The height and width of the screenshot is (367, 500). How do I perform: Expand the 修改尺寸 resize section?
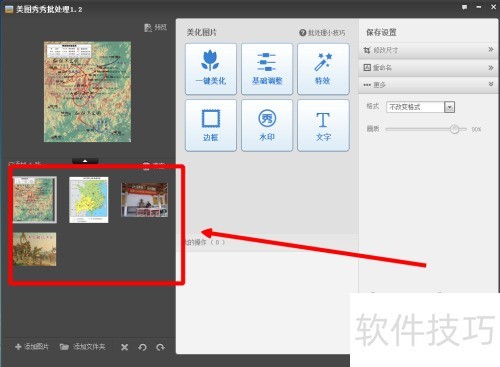pyautogui.click(x=428, y=50)
